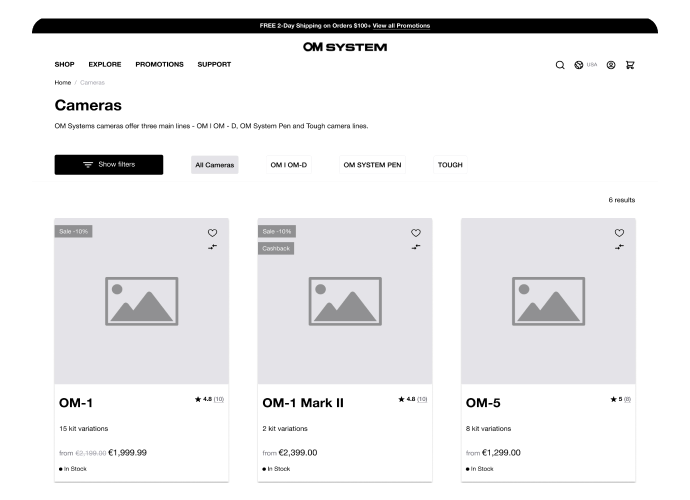
Task: Click the star rating icon for OM-1
Action: coord(198,399)
